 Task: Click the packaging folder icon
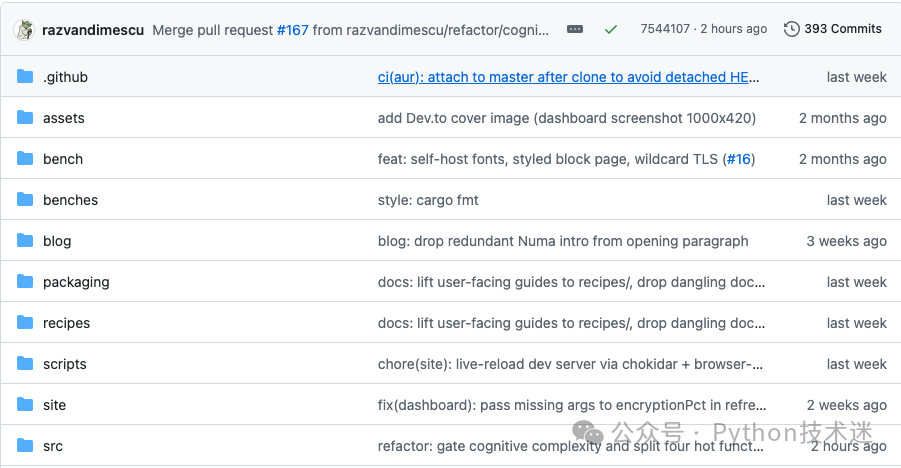click(x=25, y=282)
